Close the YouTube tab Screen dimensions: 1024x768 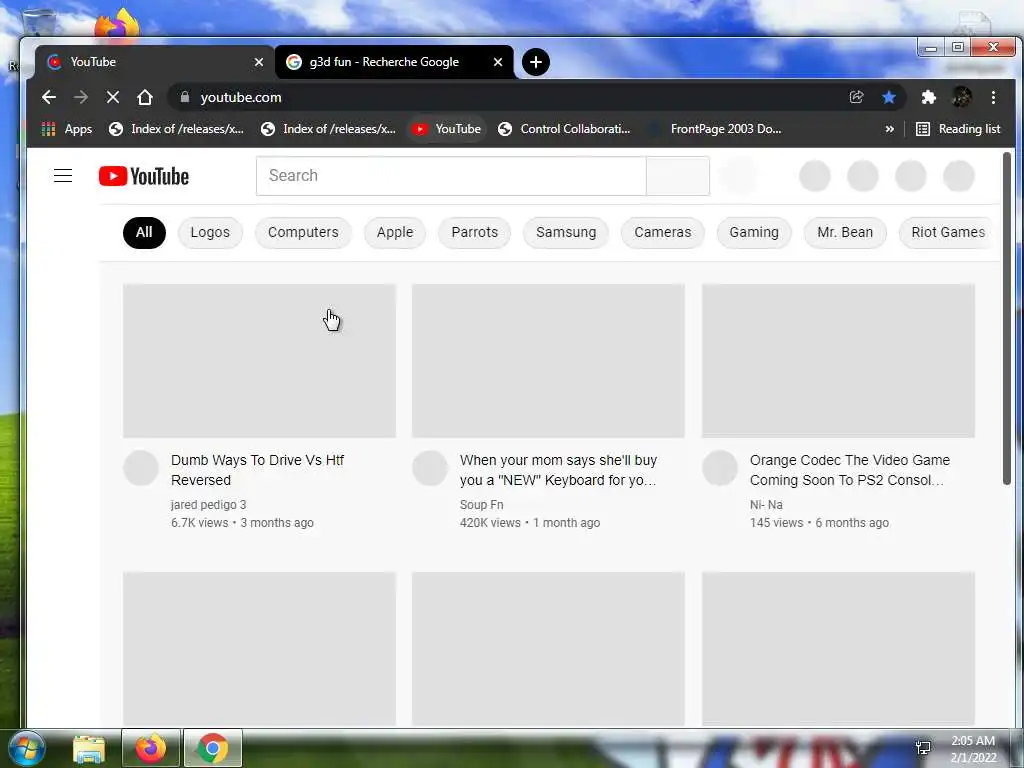tap(259, 62)
